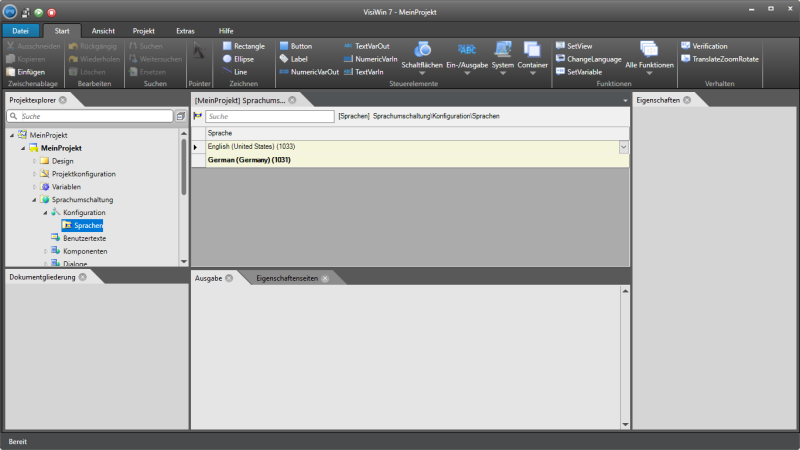Click Einfügen in the clipboard group

pyautogui.click(x=26, y=72)
